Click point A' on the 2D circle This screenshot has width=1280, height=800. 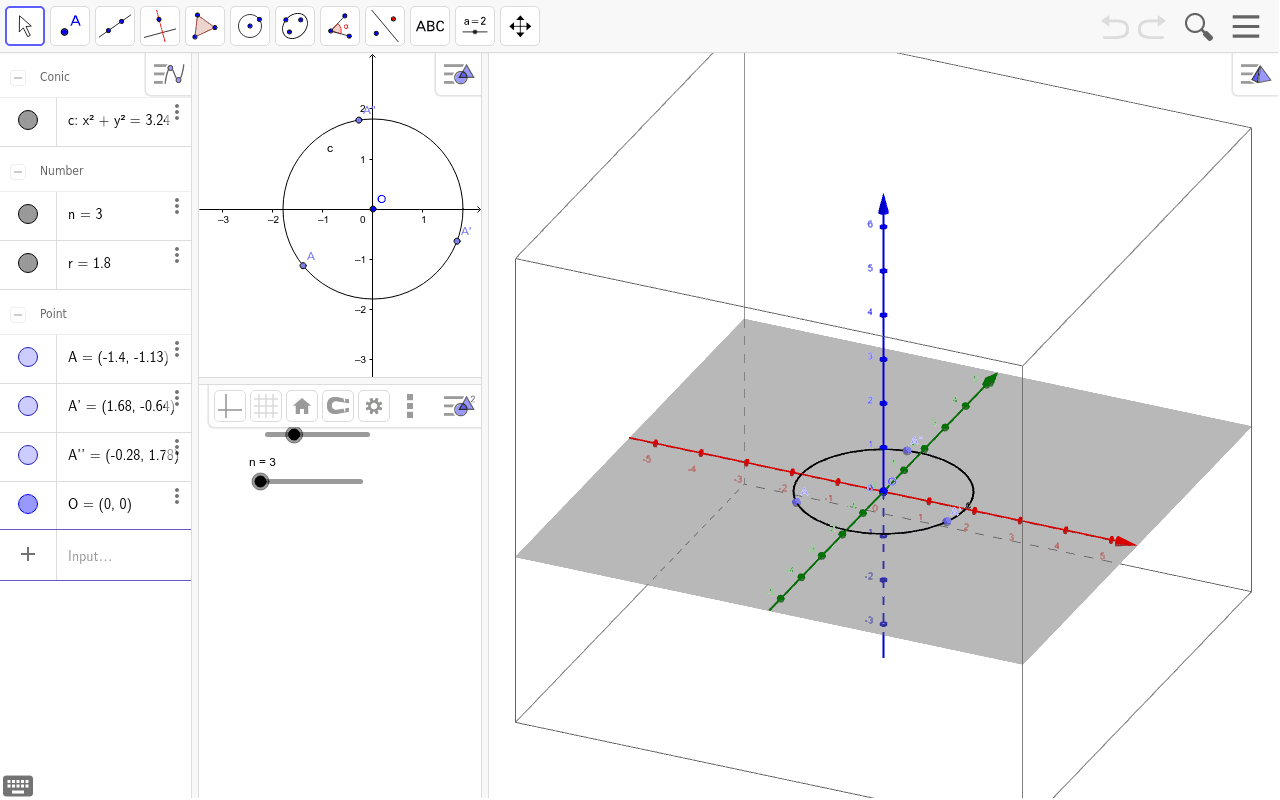[x=457, y=241]
